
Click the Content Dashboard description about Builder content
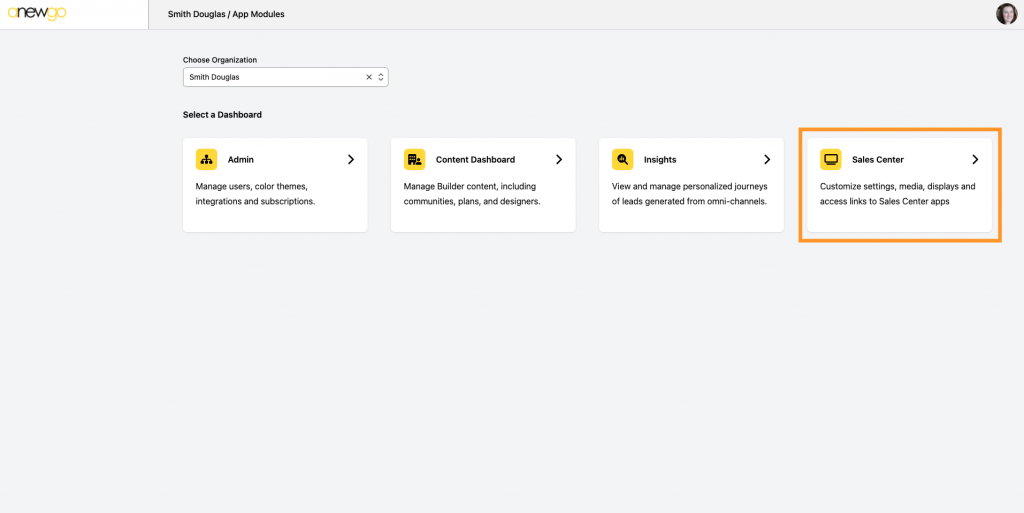(x=472, y=194)
